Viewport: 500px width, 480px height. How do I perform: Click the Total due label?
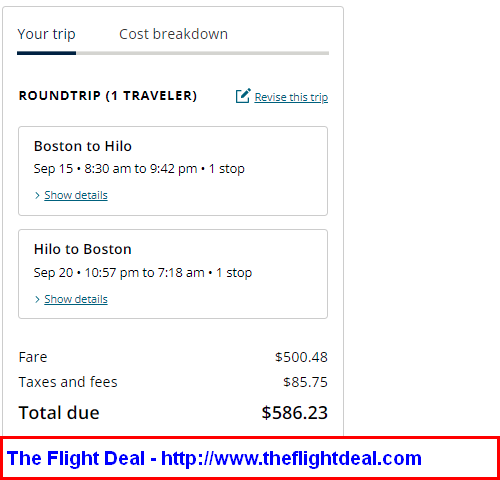pyautogui.click(x=59, y=413)
